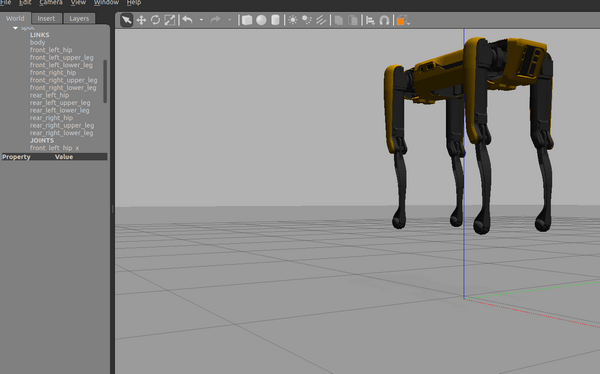The height and width of the screenshot is (374, 600).
Task: Collapse the spot model tree node
Action: pos(15,28)
